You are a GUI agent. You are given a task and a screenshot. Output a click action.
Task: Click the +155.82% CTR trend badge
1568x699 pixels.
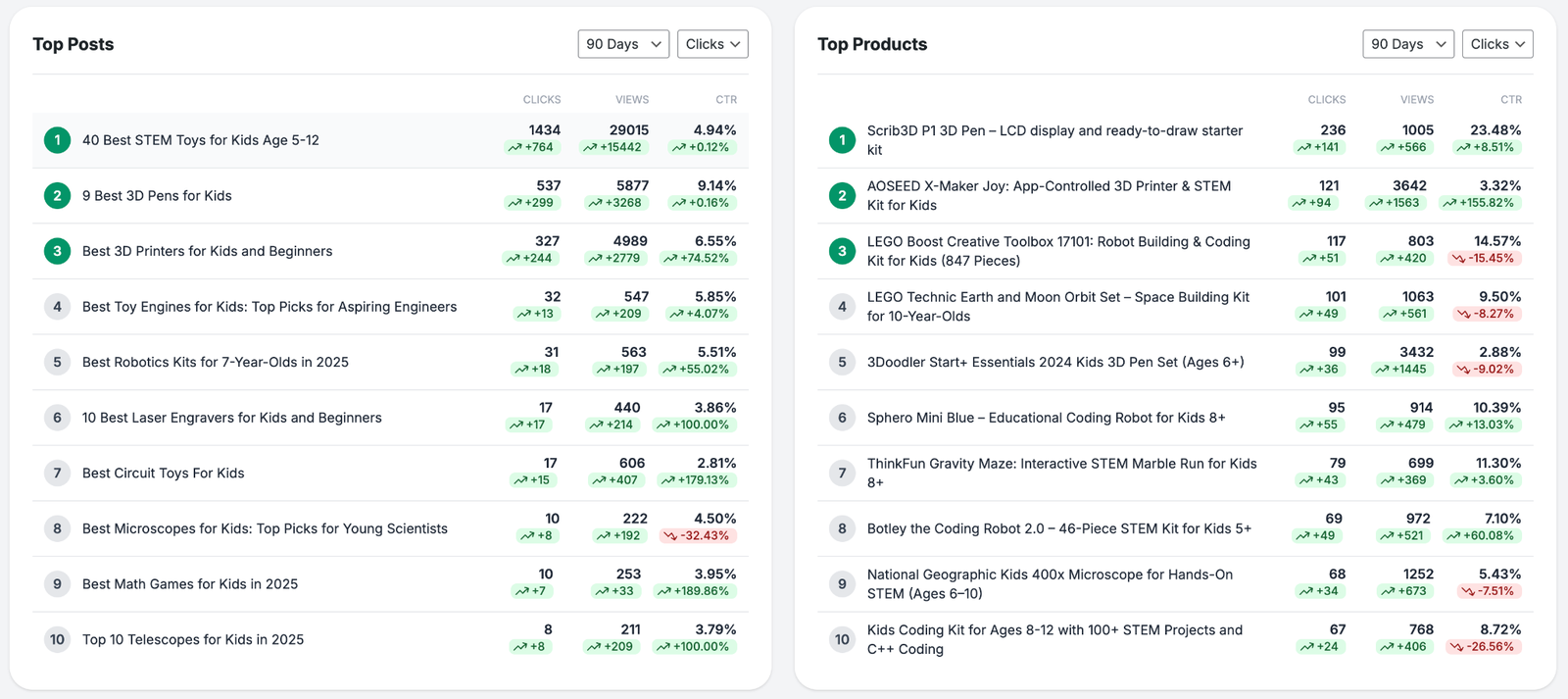coord(1480,203)
